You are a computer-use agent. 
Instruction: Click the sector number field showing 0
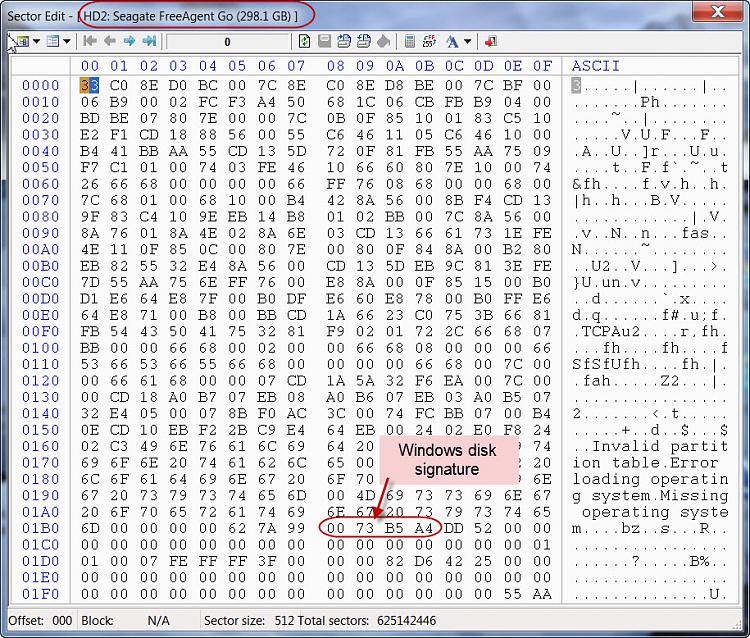coord(228,42)
